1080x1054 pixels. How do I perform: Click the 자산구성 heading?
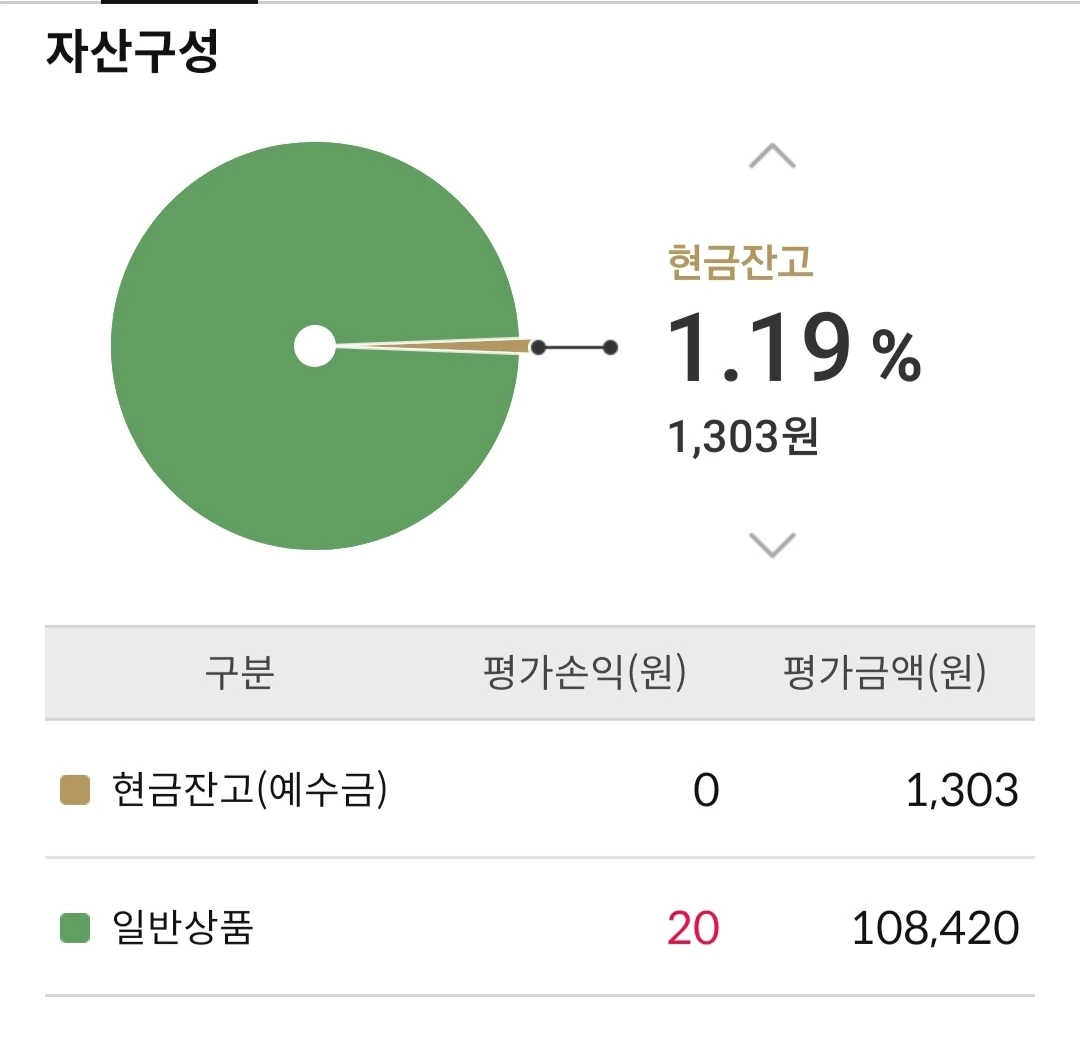(x=132, y=51)
